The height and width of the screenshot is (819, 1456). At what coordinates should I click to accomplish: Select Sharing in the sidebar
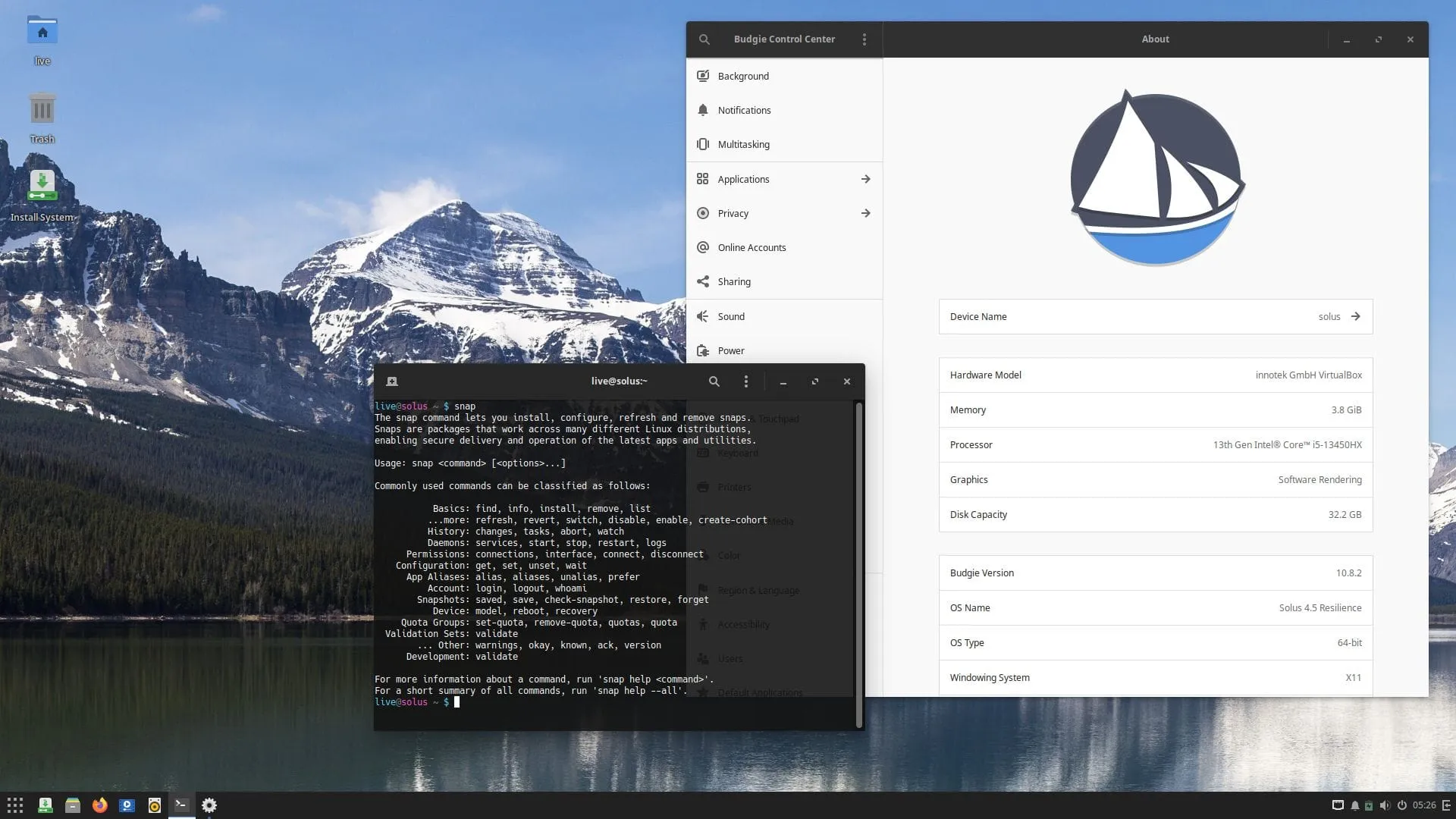(x=784, y=281)
